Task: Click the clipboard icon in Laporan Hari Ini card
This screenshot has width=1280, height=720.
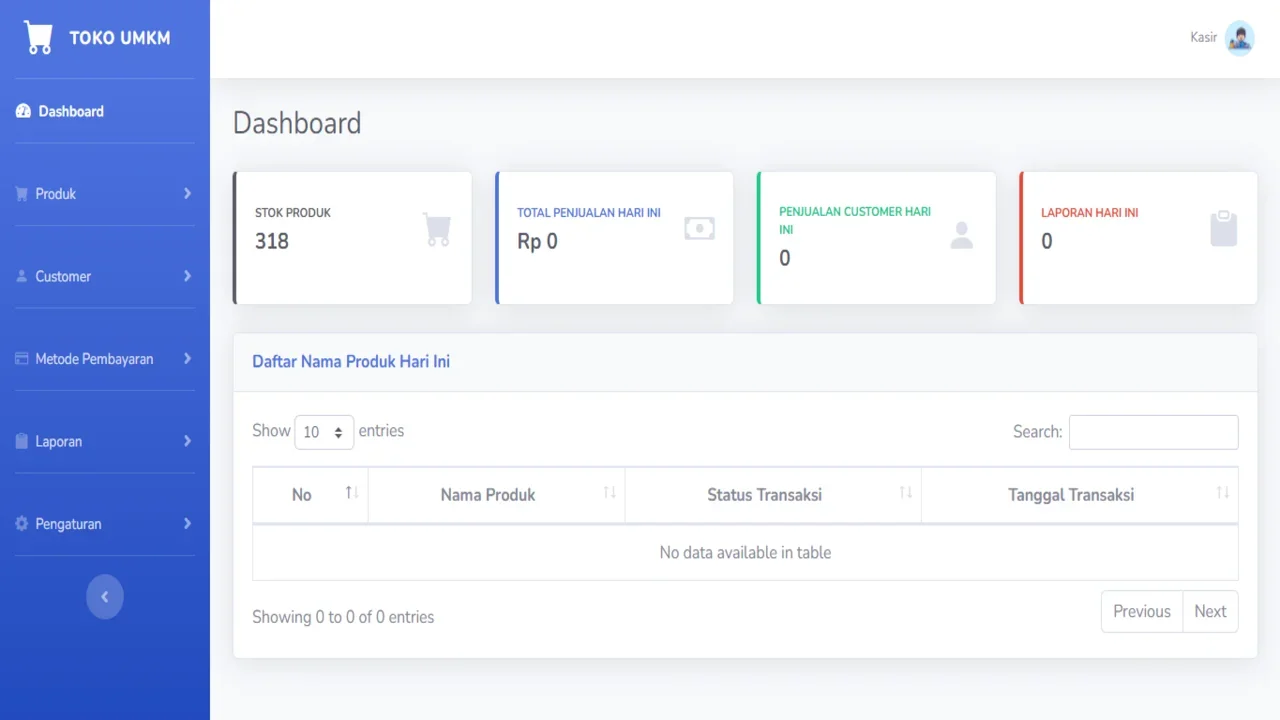Action: (x=1223, y=229)
